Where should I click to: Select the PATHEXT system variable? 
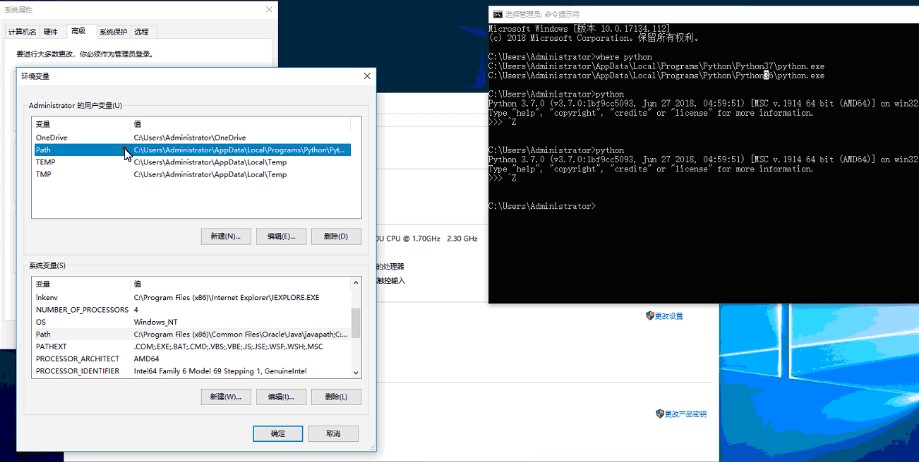click(x=191, y=346)
